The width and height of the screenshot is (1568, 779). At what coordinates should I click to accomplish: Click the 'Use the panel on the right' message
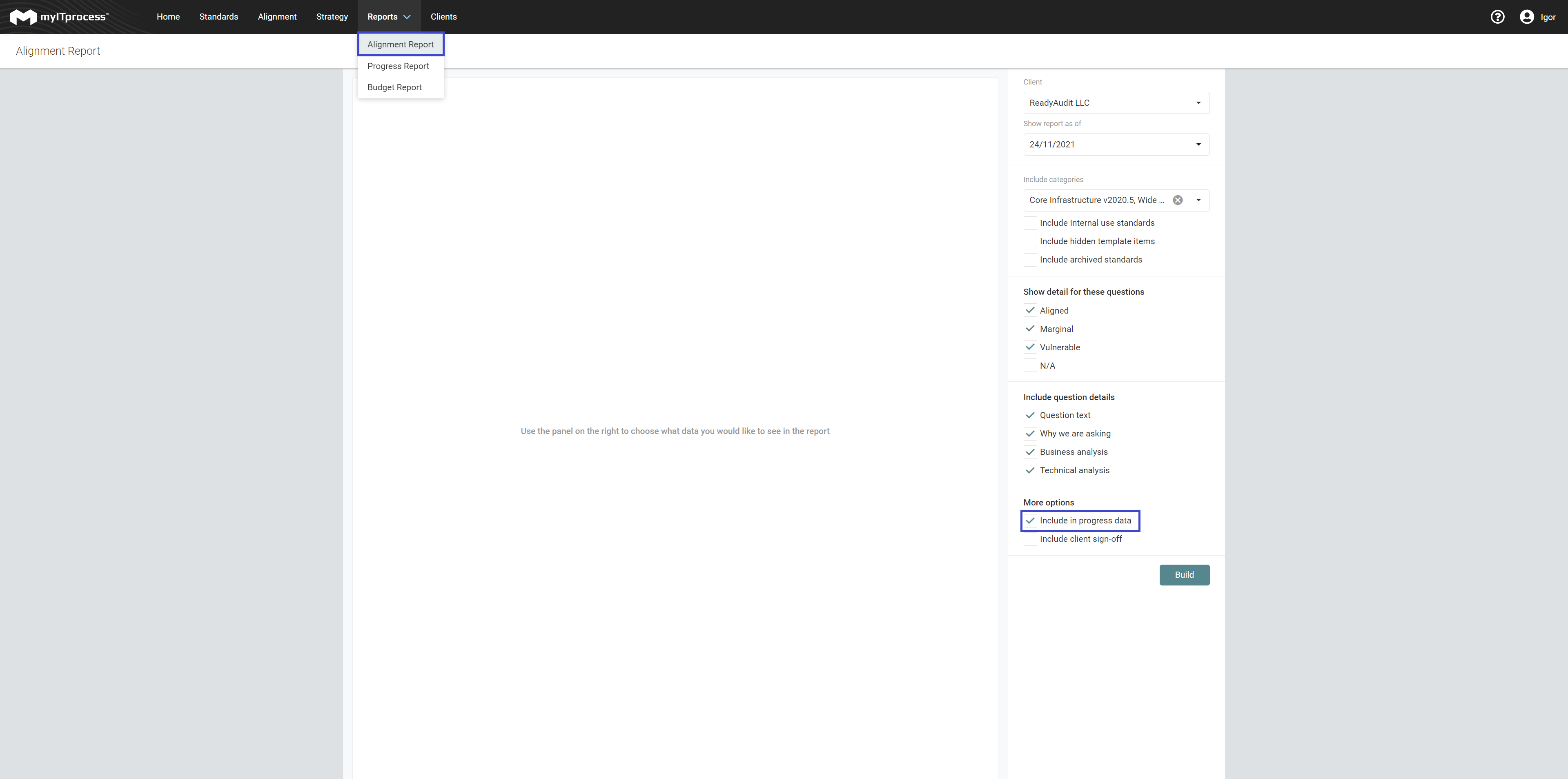point(675,432)
